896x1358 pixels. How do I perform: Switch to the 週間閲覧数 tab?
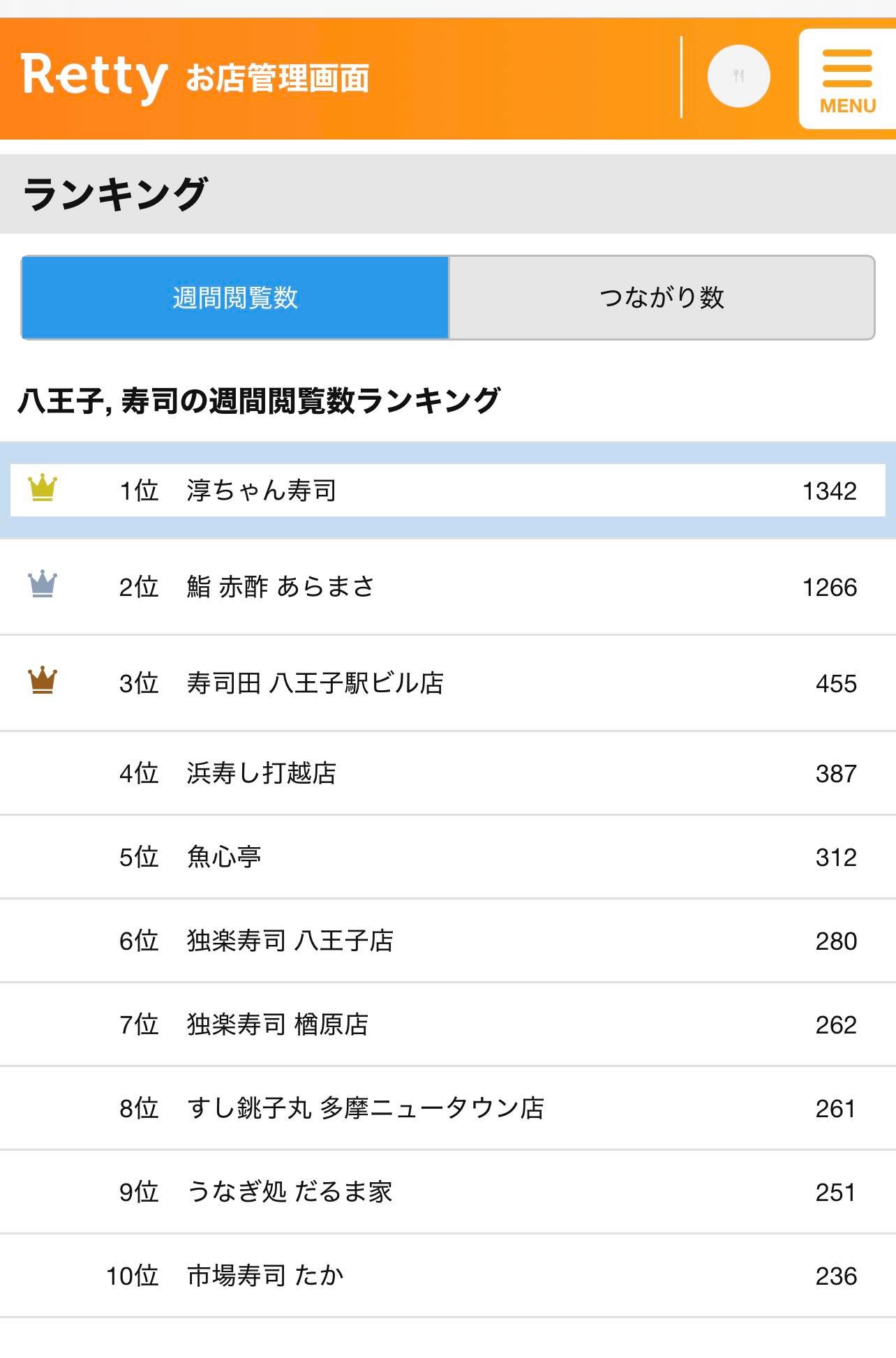(235, 298)
